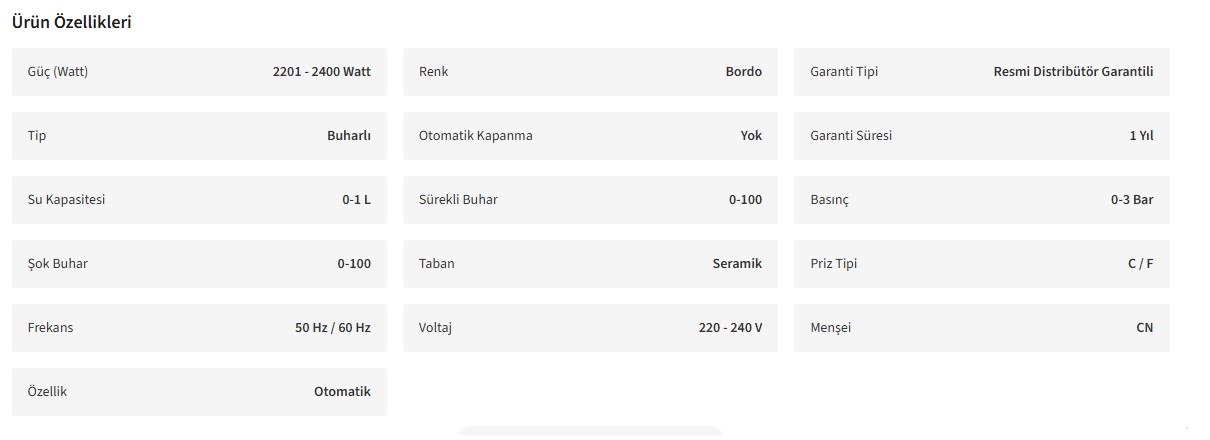Click the Voltaj label
The image size is (1210, 440).
click(x=435, y=328)
